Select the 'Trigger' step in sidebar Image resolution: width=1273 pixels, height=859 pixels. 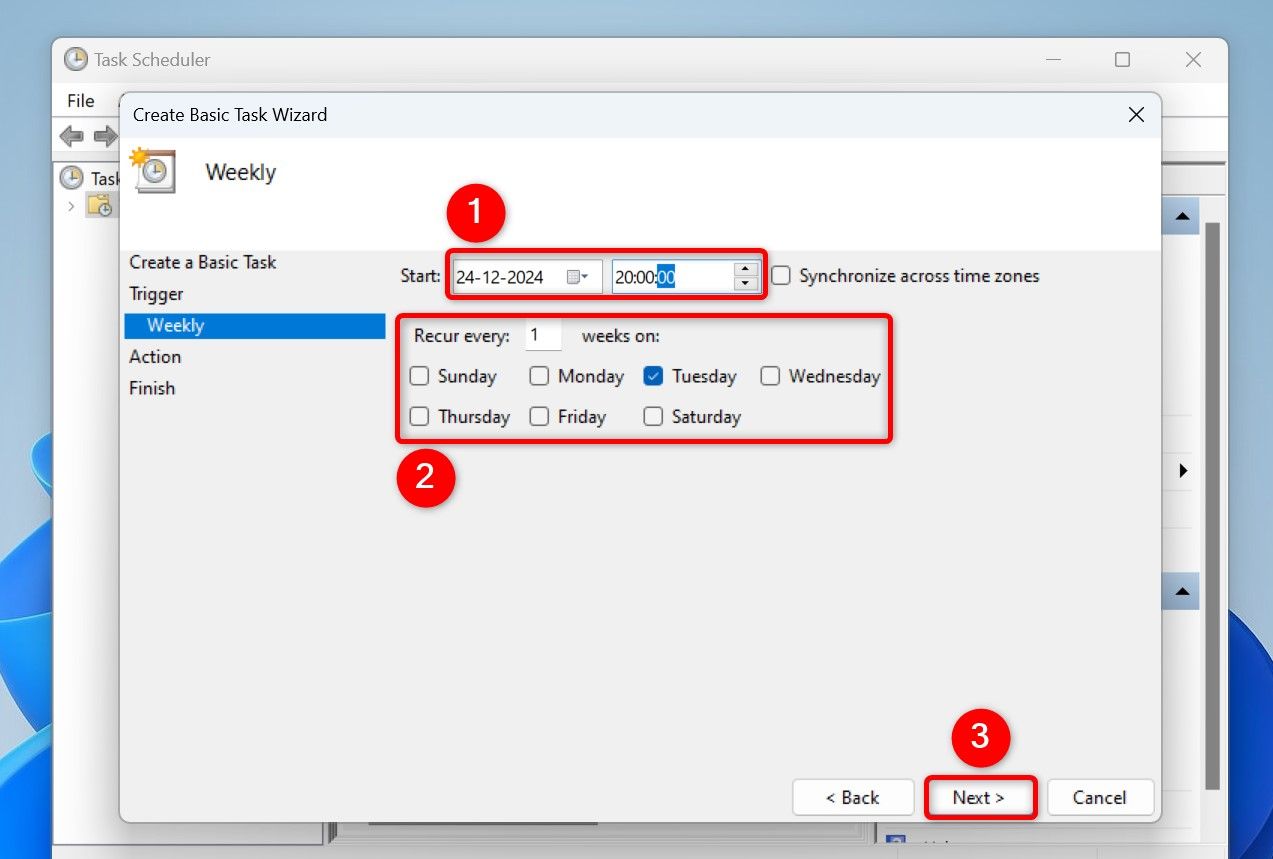coord(156,294)
